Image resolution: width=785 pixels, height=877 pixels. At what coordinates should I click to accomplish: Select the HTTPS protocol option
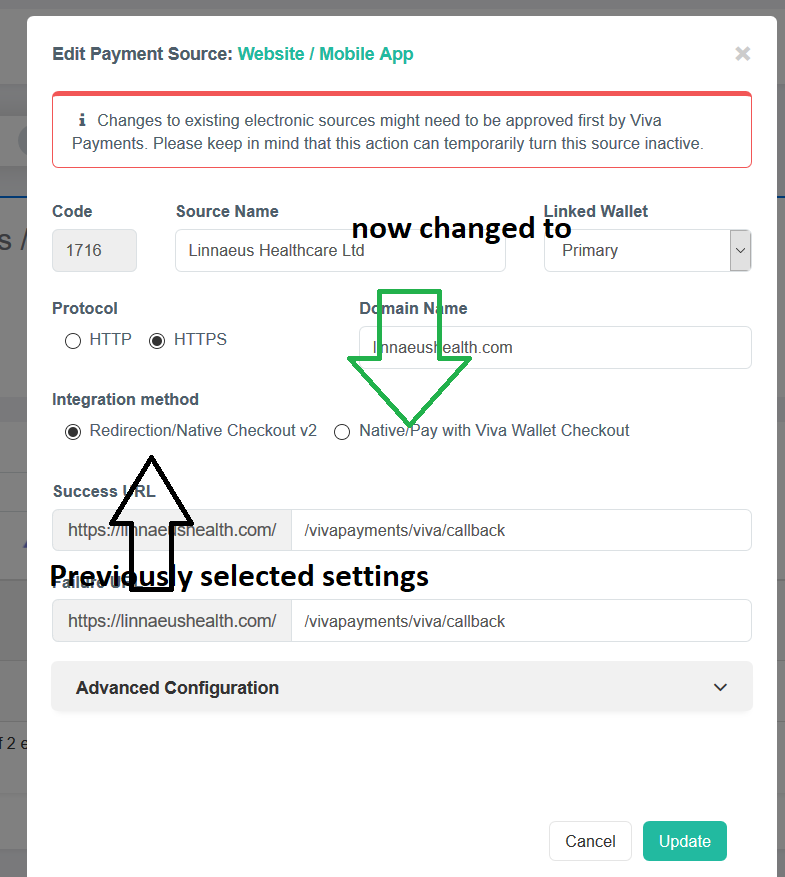(x=157, y=340)
